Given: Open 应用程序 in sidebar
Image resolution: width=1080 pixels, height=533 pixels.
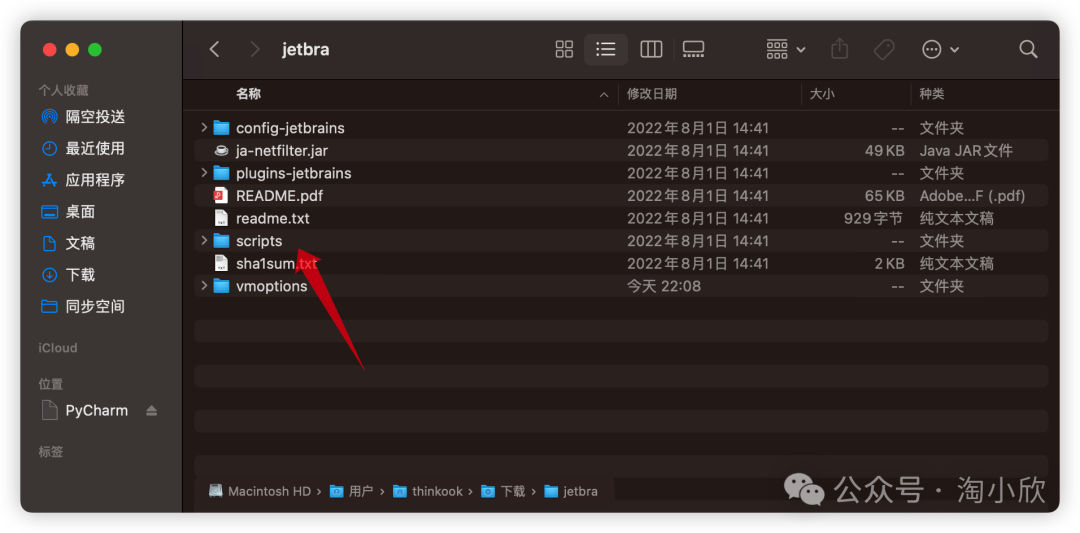Looking at the screenshot, I should pyautogui.click(x=83, y=180).
